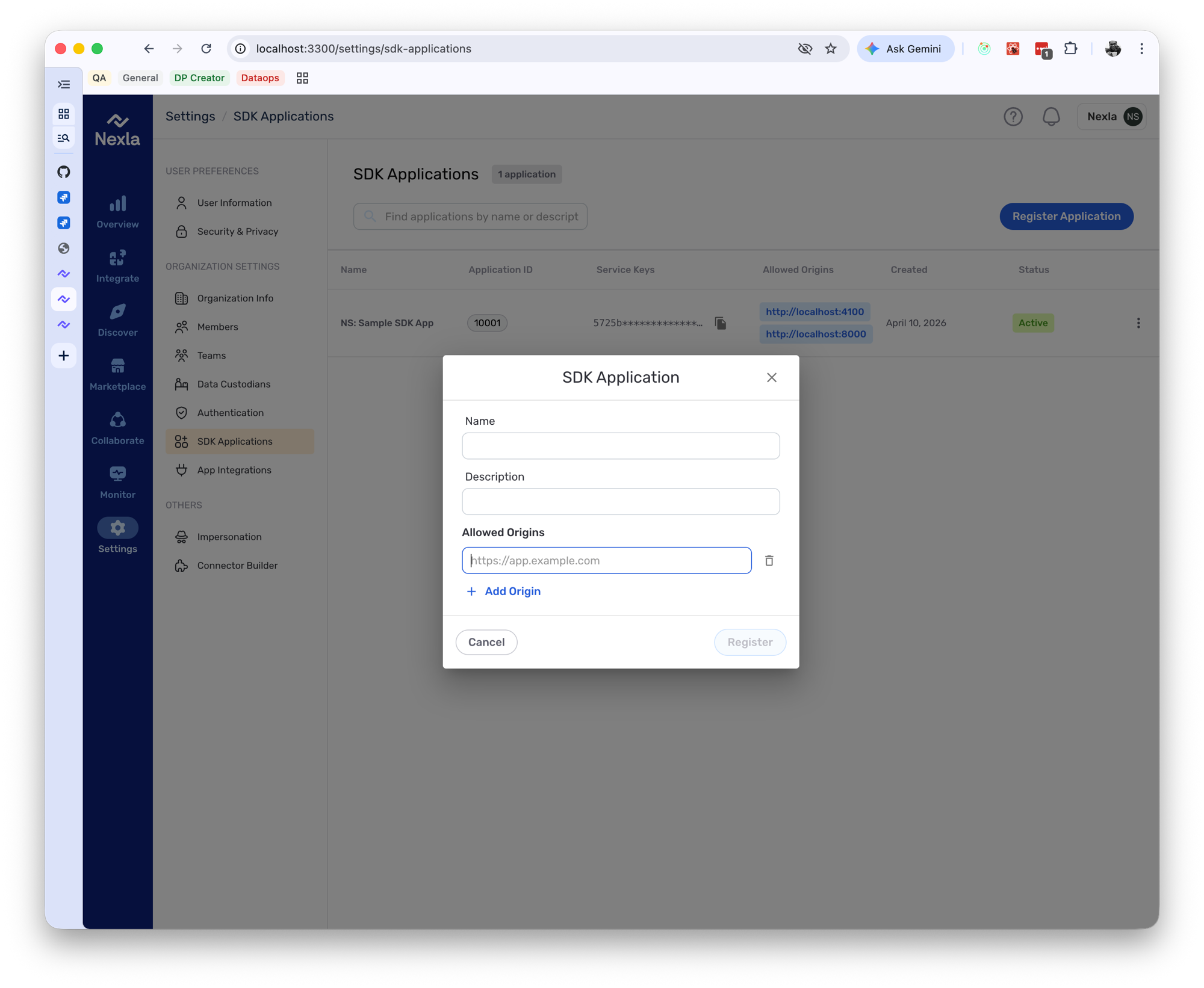Open the Nexla NS profile menu

pos(1111,116)
